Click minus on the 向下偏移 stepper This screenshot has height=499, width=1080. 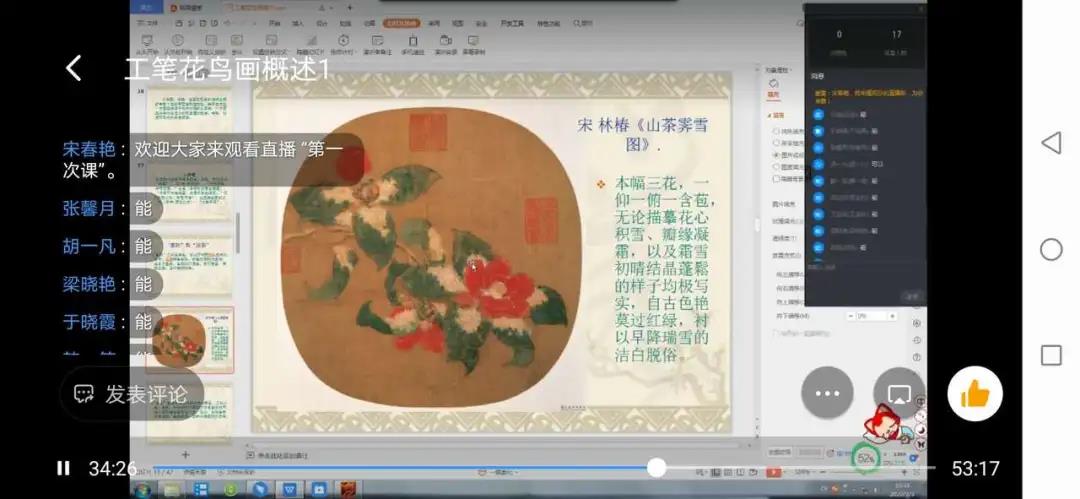pos(851,316)
